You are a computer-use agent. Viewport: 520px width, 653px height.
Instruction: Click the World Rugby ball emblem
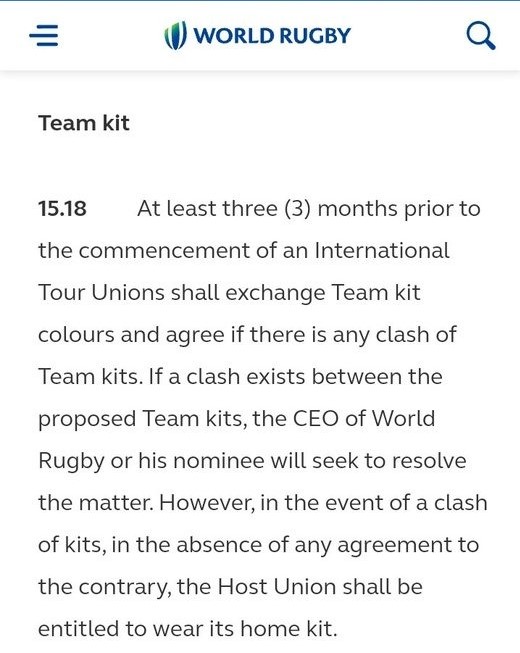[175, 35]
